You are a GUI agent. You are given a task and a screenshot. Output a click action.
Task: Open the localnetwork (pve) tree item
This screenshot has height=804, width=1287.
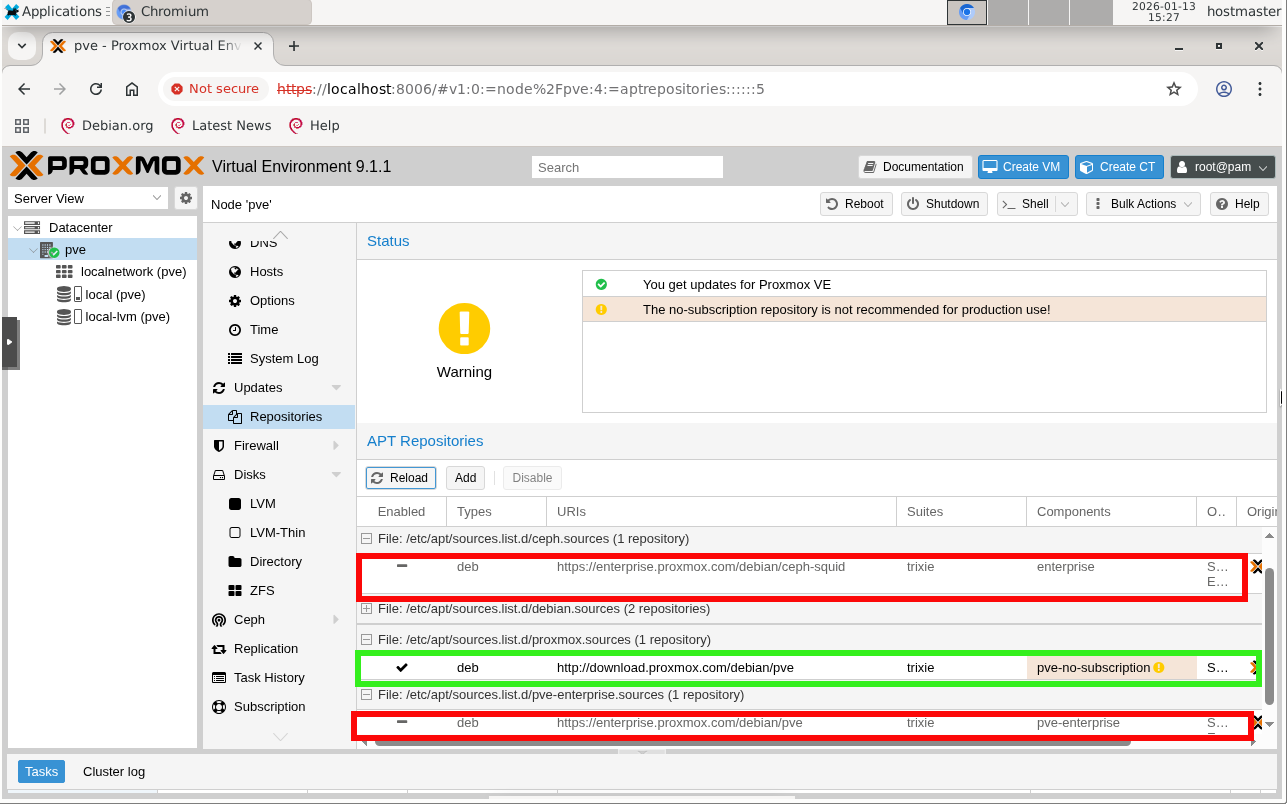pyautogui.click(x=132, y=271)
